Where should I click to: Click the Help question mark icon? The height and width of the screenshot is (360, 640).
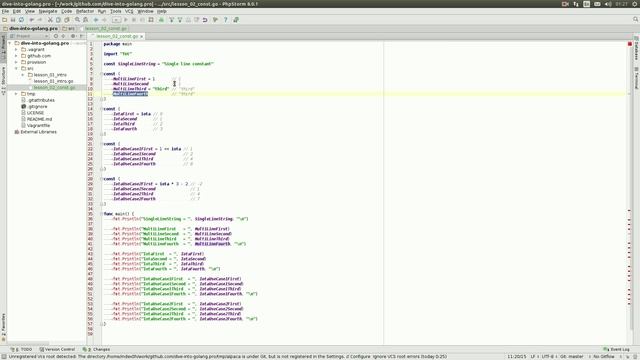[x=225, y=20]
